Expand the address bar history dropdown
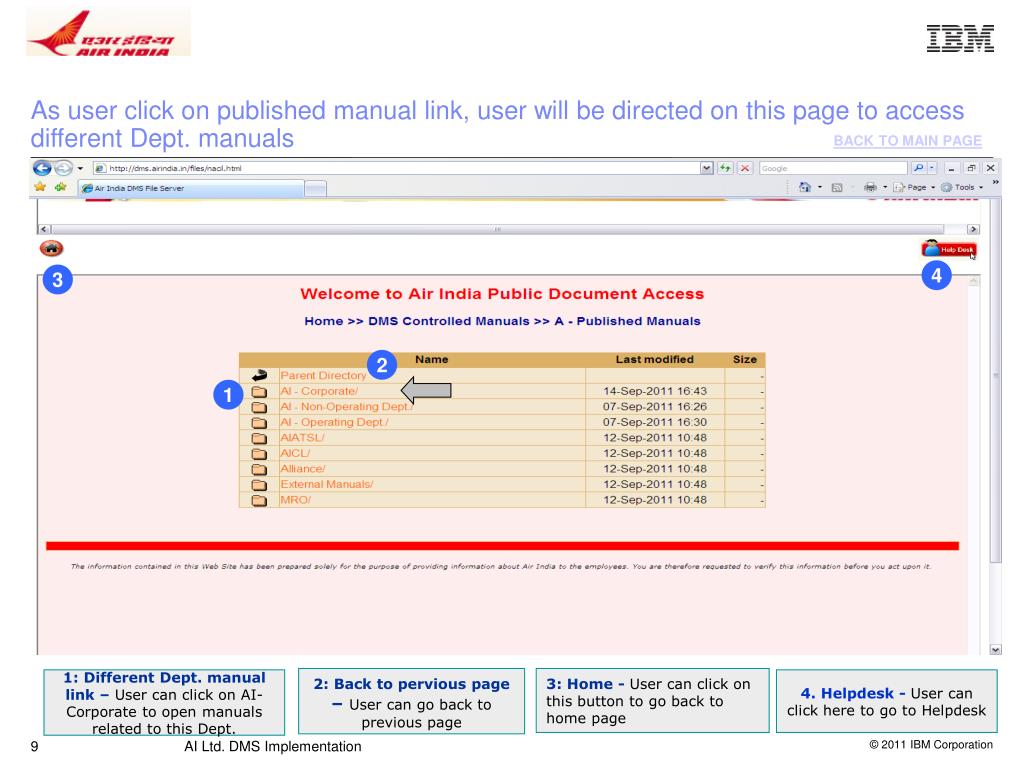The image size is (1024, 768). pyautogui.click(x=707, y=168)
